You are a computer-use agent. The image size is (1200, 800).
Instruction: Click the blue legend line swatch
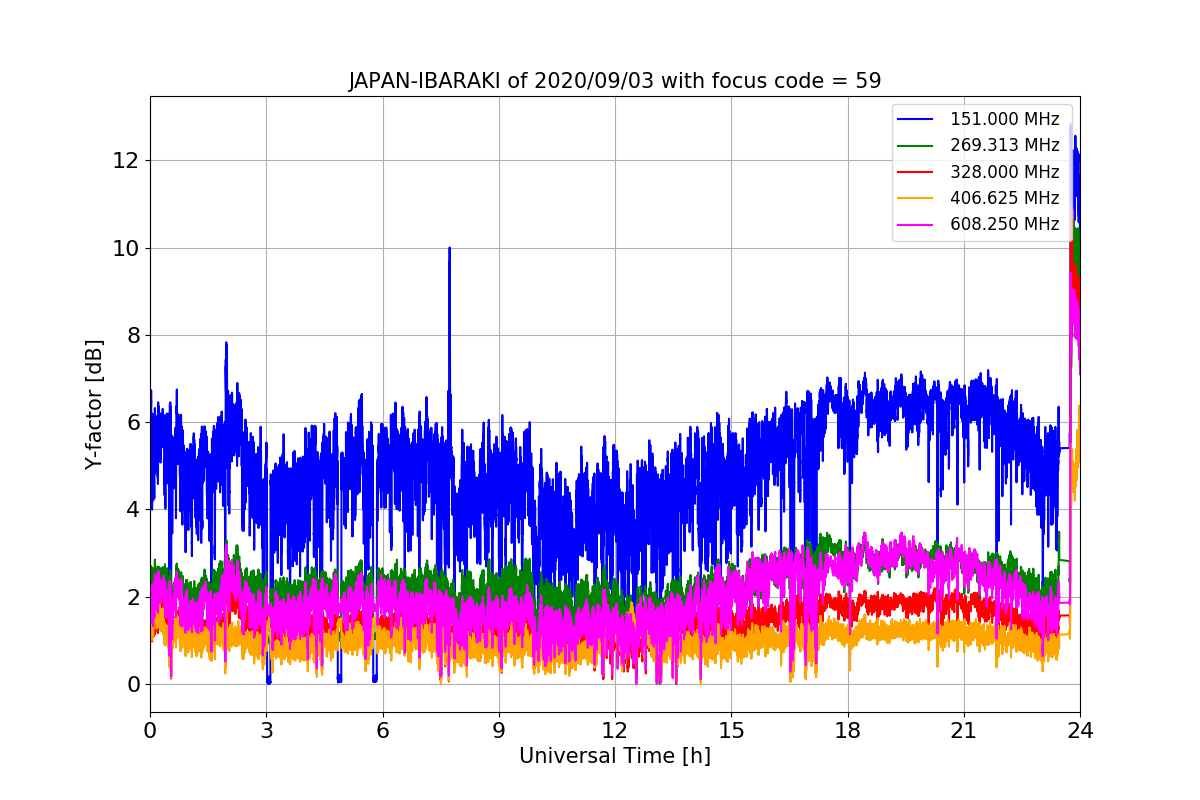pyautogui.click(x=916, y=120)
